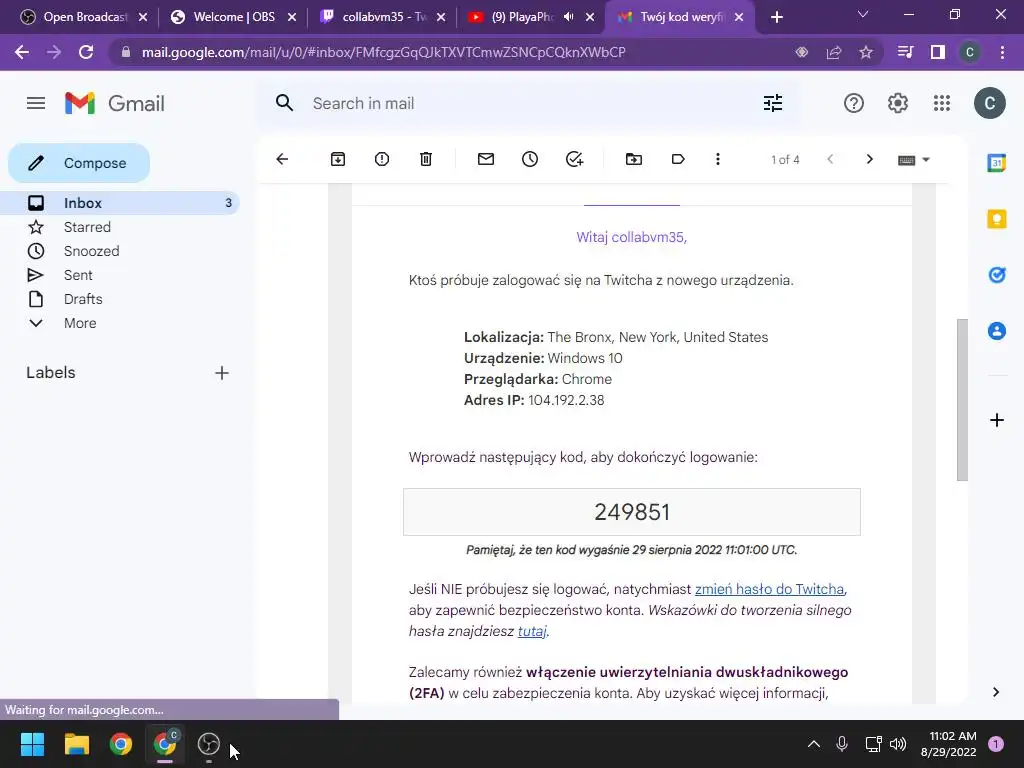The image size is (1024, 768).
Task: Open taskbar volume control
Action: coord(898,744)
